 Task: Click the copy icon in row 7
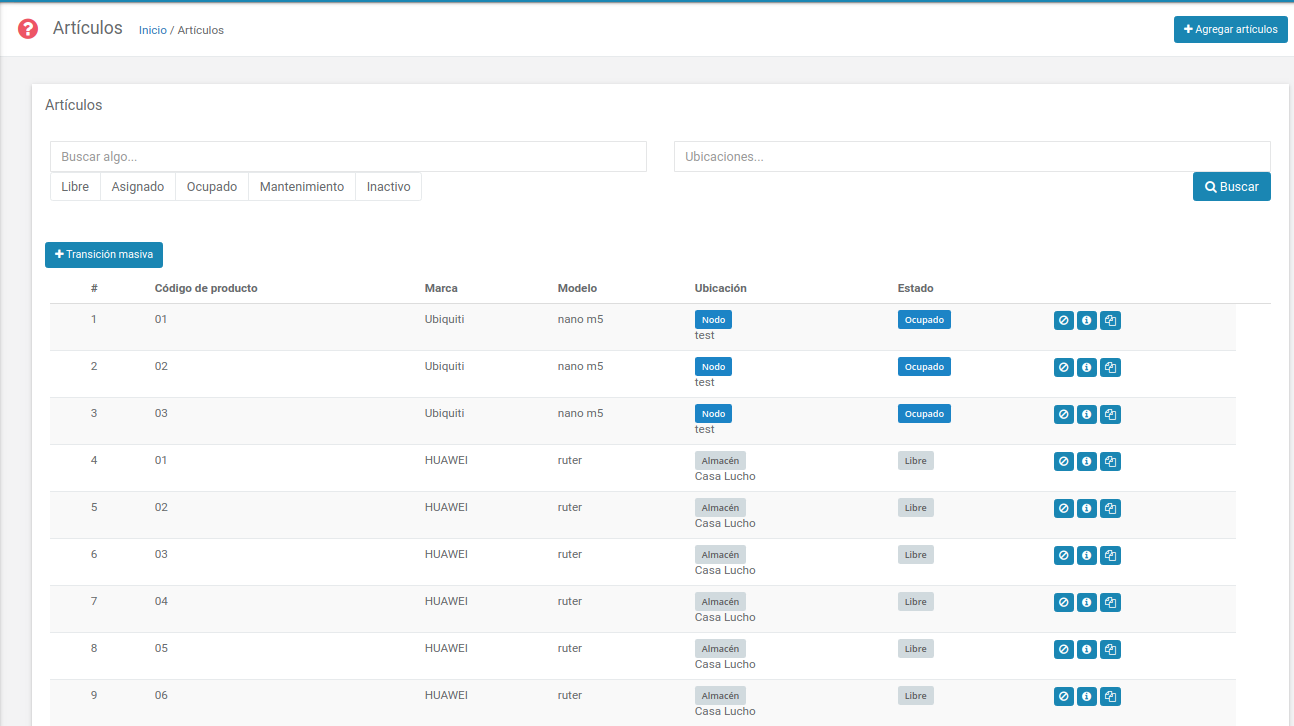1110,603
